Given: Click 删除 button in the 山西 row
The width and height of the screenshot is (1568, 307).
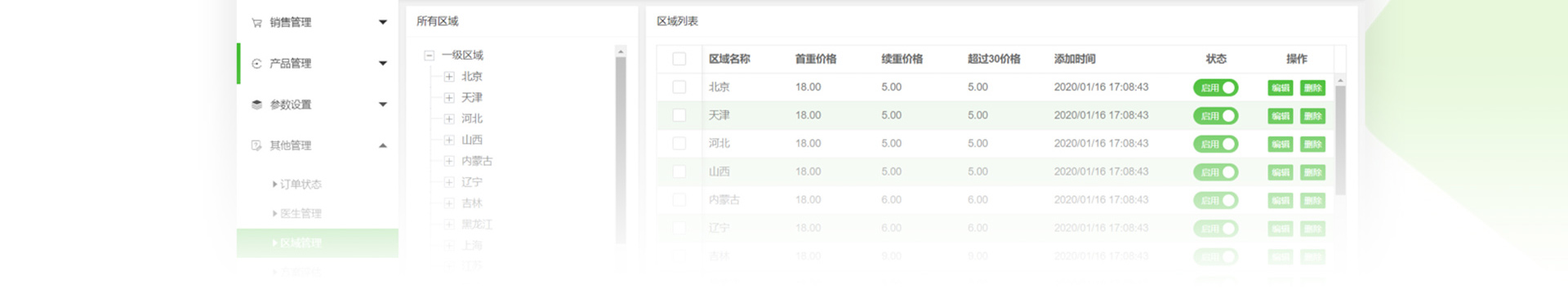Looking at the screenshot, I should point(1312,172).
